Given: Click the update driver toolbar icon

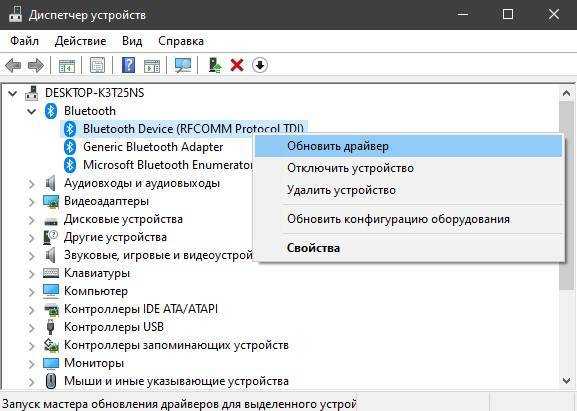Looking at the screenshot, I should 215,65.
